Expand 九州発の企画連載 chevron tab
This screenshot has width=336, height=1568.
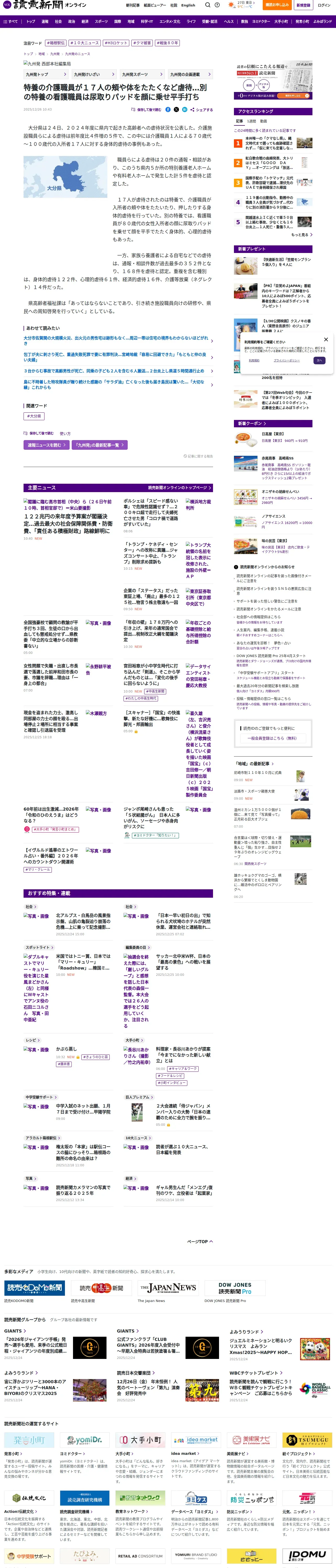(191, 74)
